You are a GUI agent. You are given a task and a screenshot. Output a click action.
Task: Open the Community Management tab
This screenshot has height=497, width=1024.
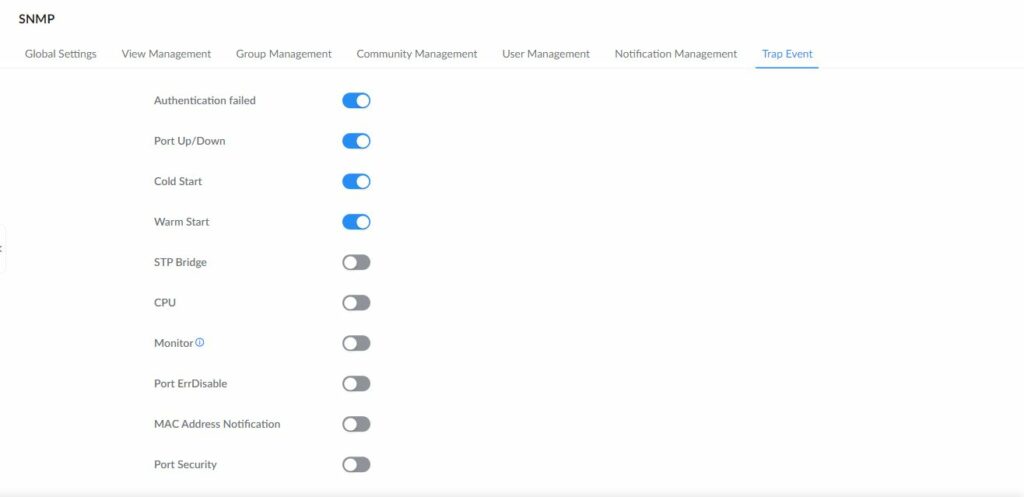417,54
